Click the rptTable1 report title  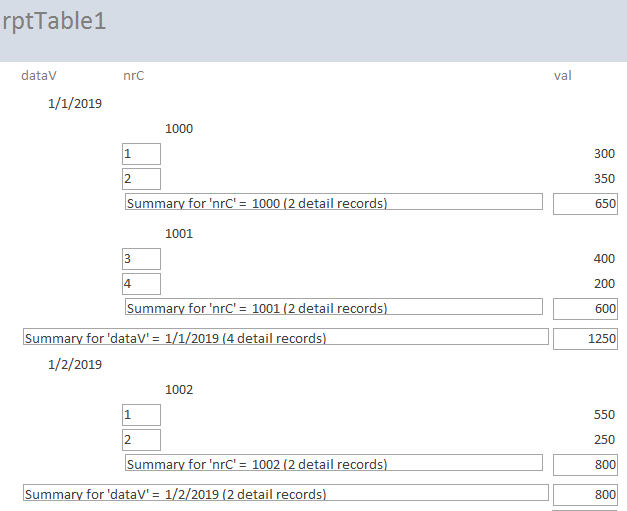[x=54, y=21]
